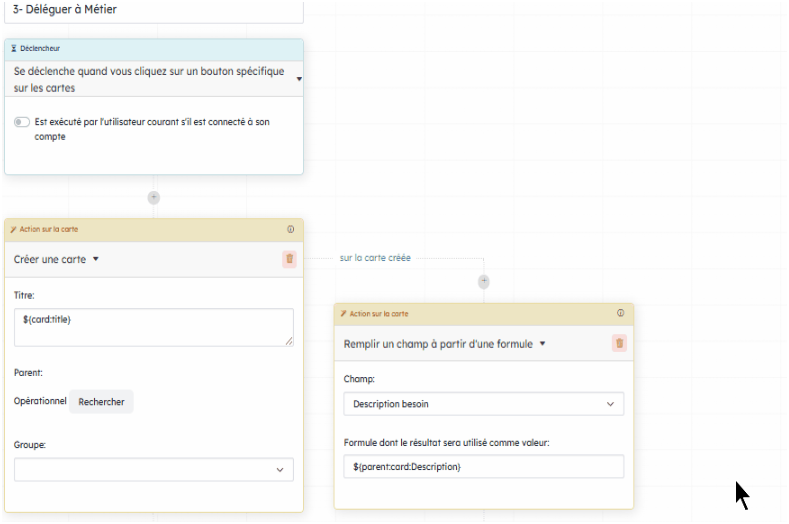Image resolution: width=789 pixels, height=524 pixels.
Task: Click the '3- Déléguer à Métier' name field
Action: pos(153,10)
